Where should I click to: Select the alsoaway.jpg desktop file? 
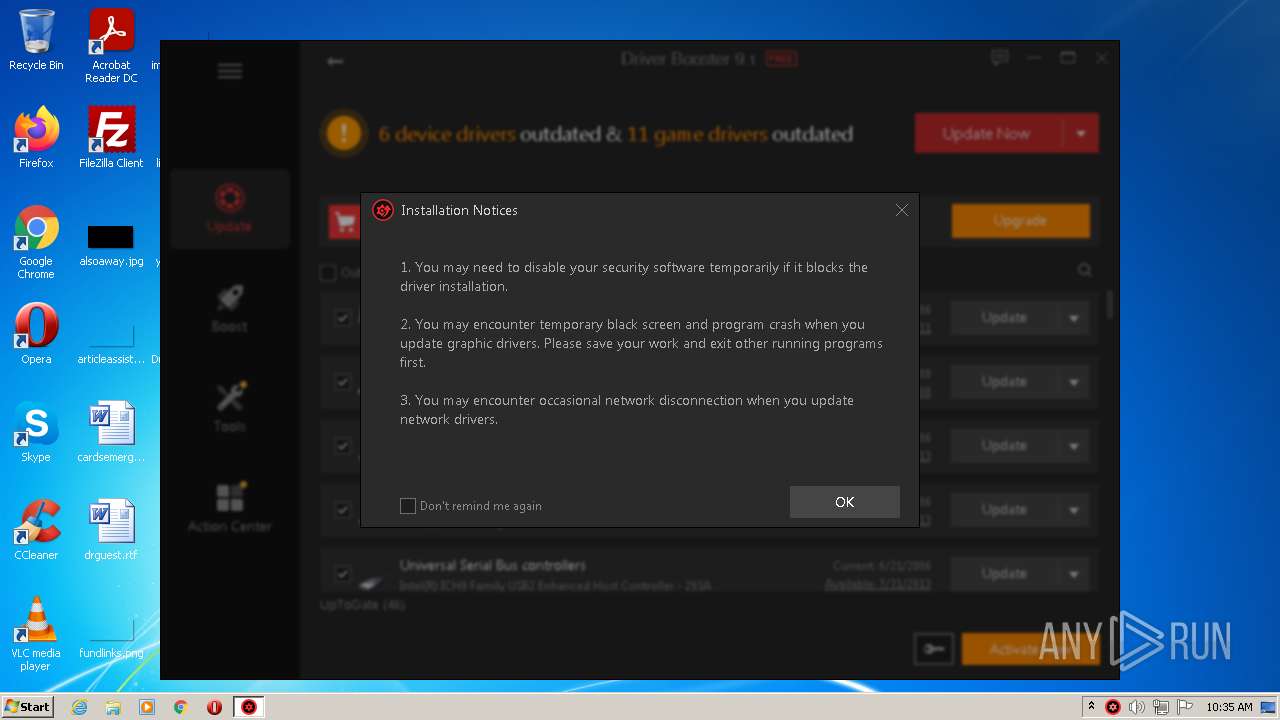pyautogui.click(x=111, y=246)
